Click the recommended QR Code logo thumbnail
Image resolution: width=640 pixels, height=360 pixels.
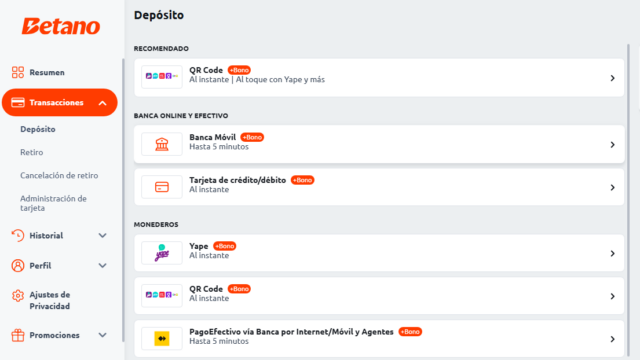(162, 77)
